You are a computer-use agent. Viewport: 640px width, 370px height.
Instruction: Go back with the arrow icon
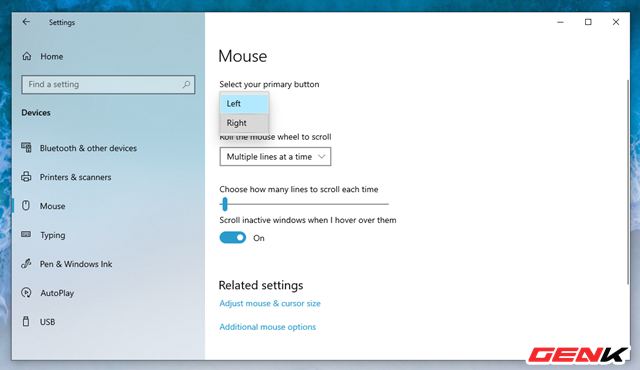26,22
